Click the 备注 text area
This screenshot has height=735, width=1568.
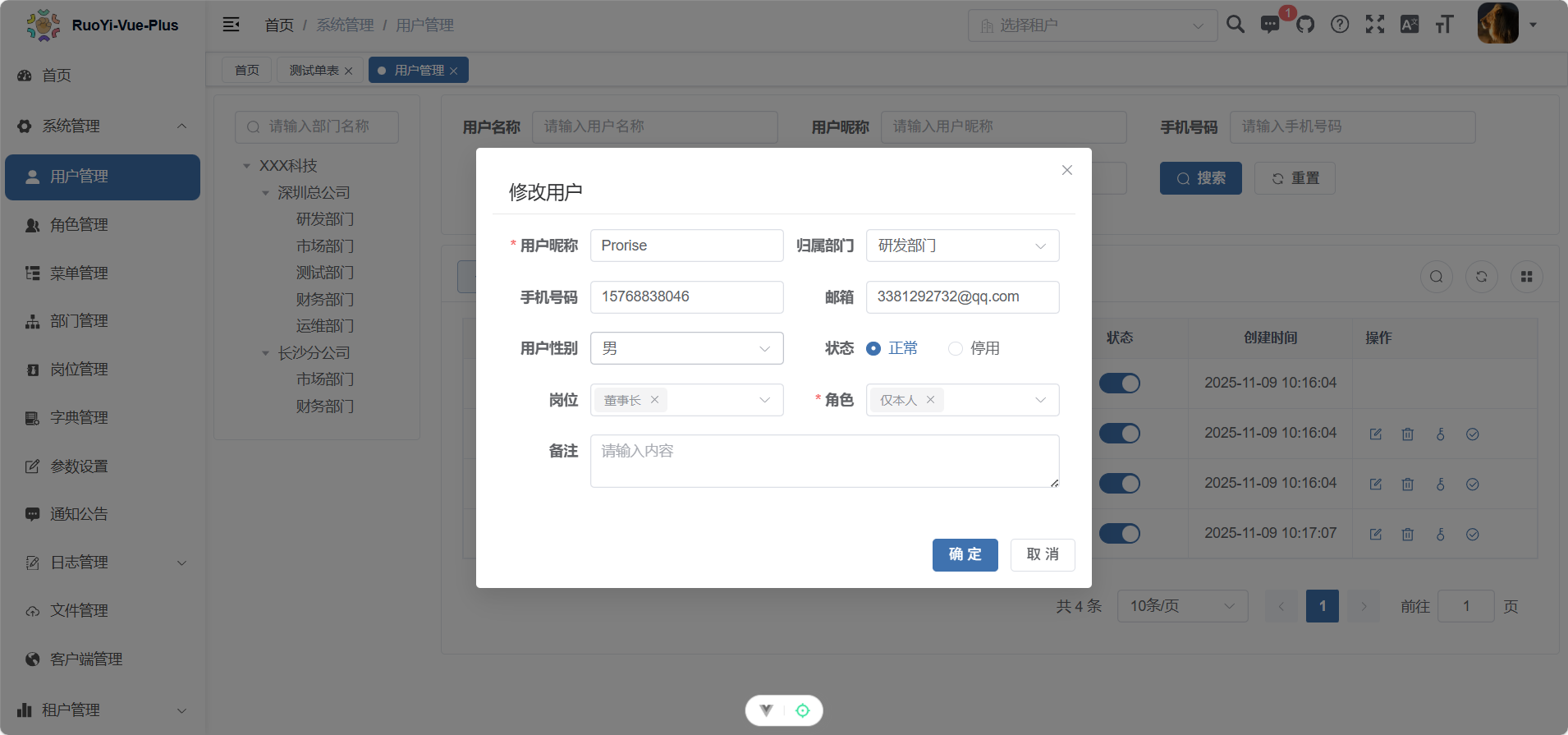tap(824, 461)
